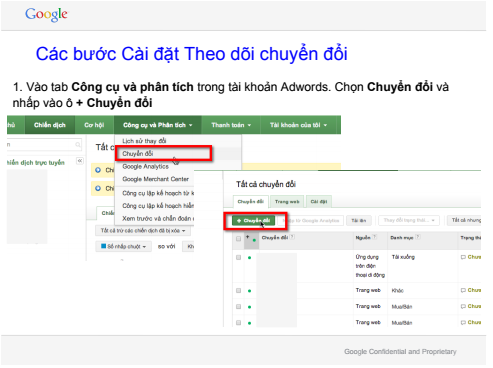Image resolution: width=493 pixels, height=368 pixels.
Task: Click the blue Số nhấp chuột metric square
Action: [103, 246]
